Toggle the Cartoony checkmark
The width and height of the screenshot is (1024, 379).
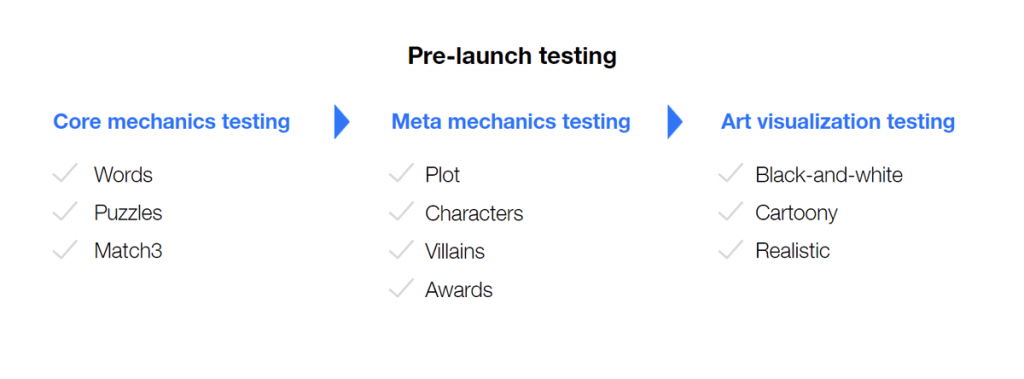pos(731,212)
